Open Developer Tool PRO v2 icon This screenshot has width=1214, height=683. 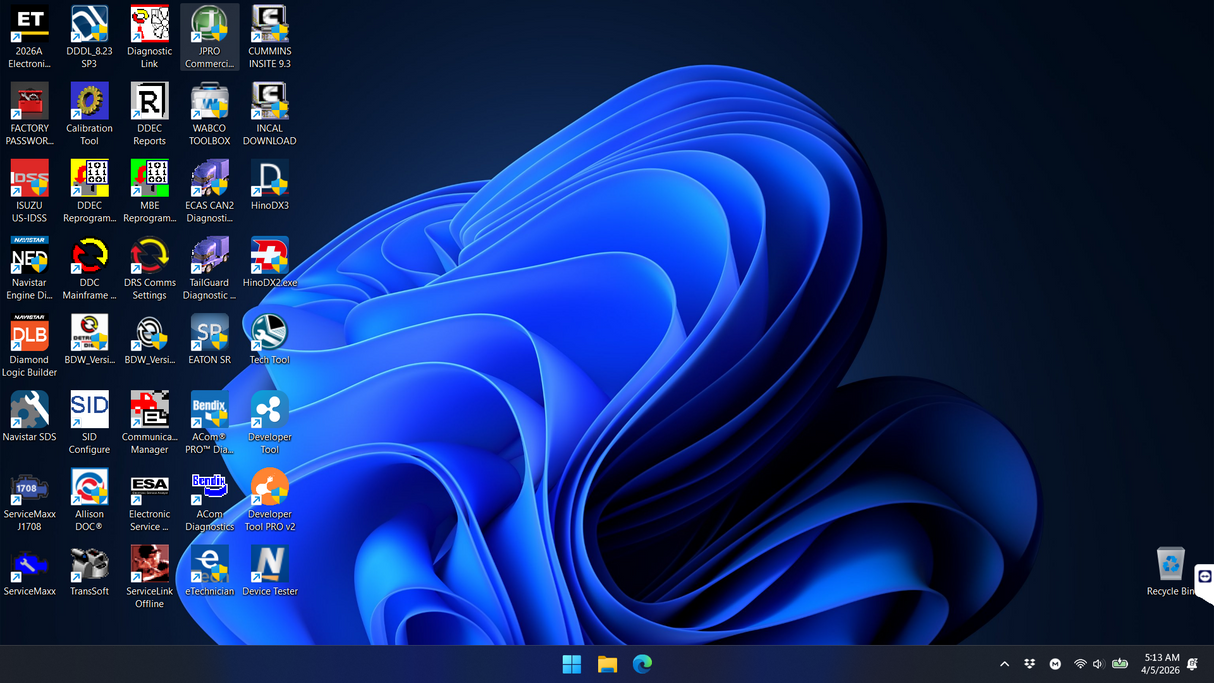269,499
